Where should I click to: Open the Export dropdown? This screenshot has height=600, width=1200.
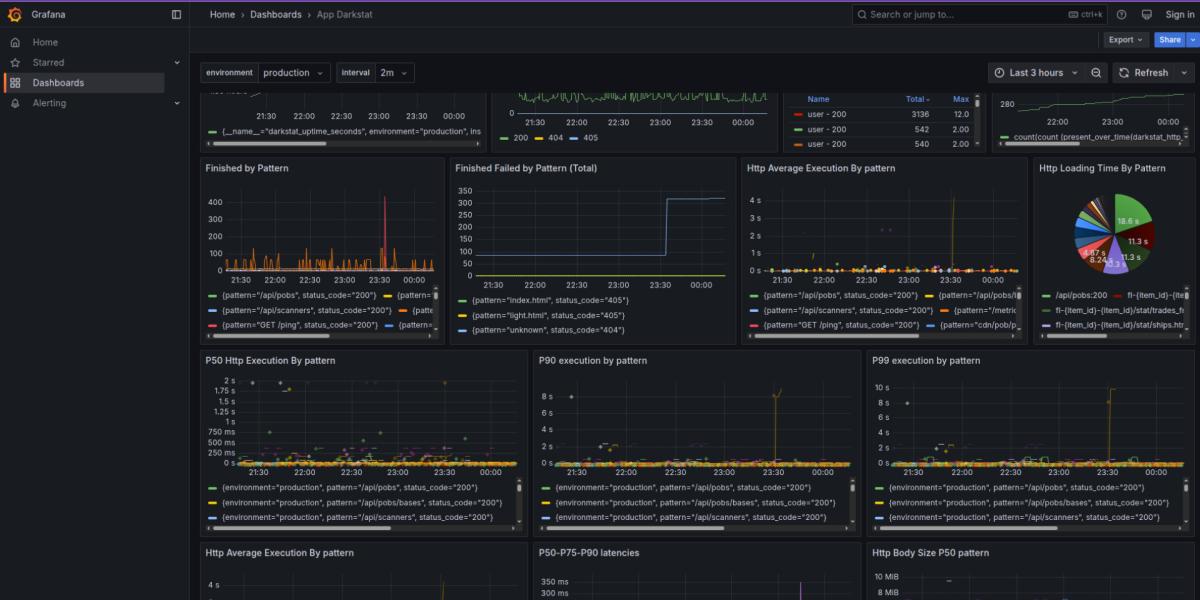click(x=1126, y=40)
